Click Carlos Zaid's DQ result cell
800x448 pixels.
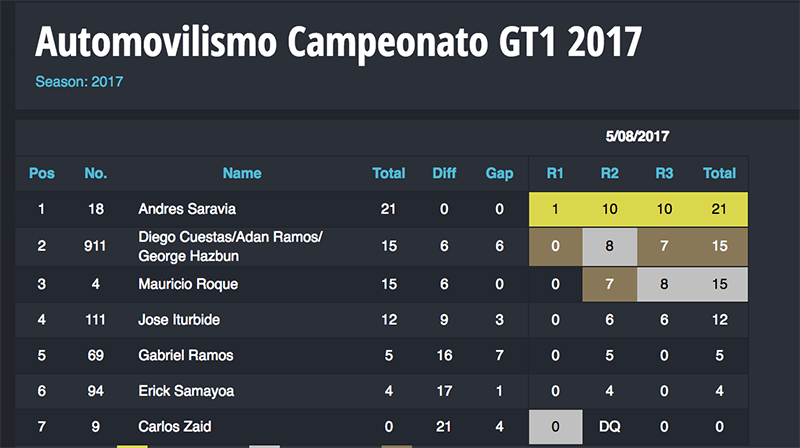[x=609, y=427]
